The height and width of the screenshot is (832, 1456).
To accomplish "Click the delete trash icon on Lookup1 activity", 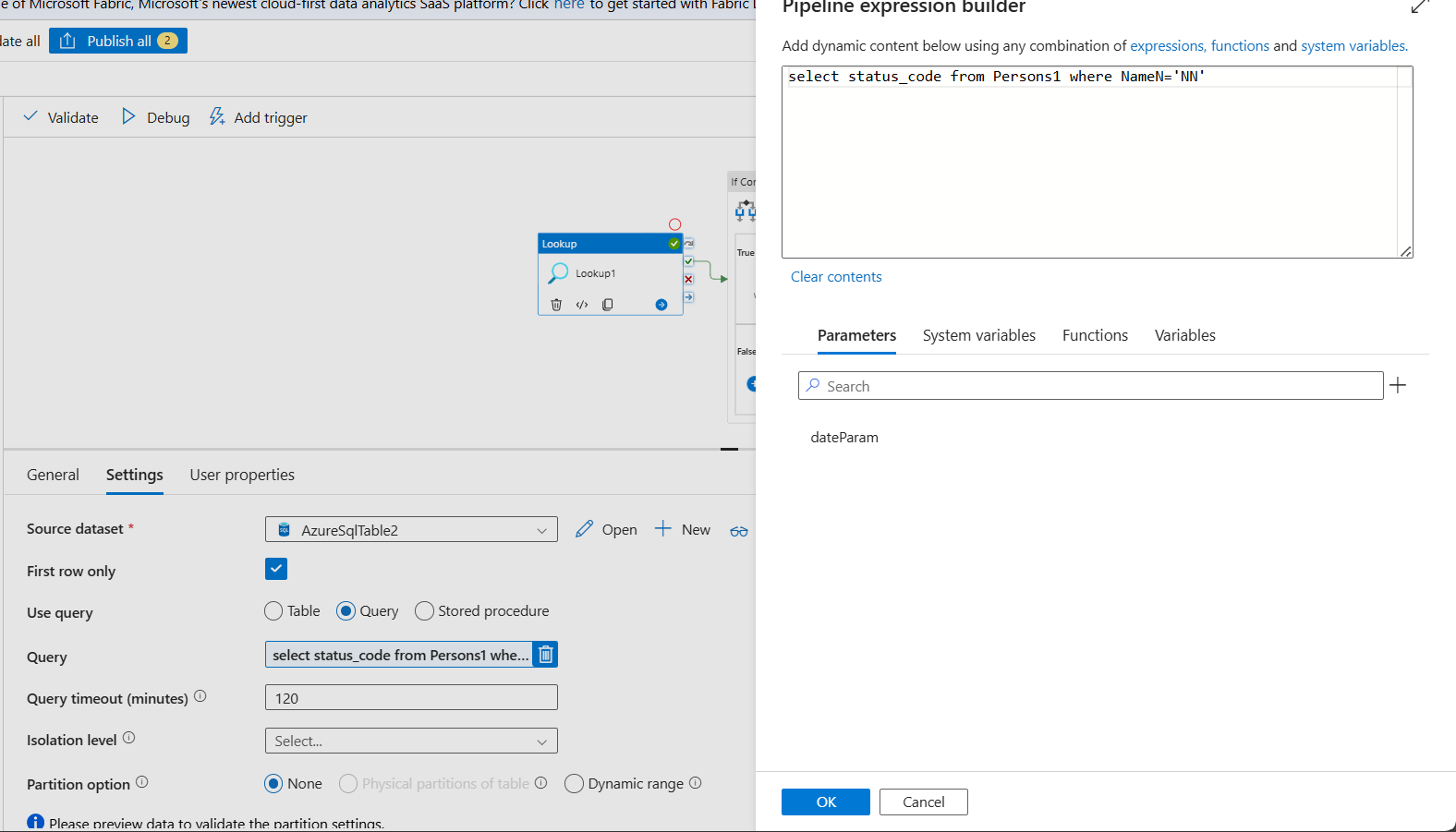I will click(556, 305).
